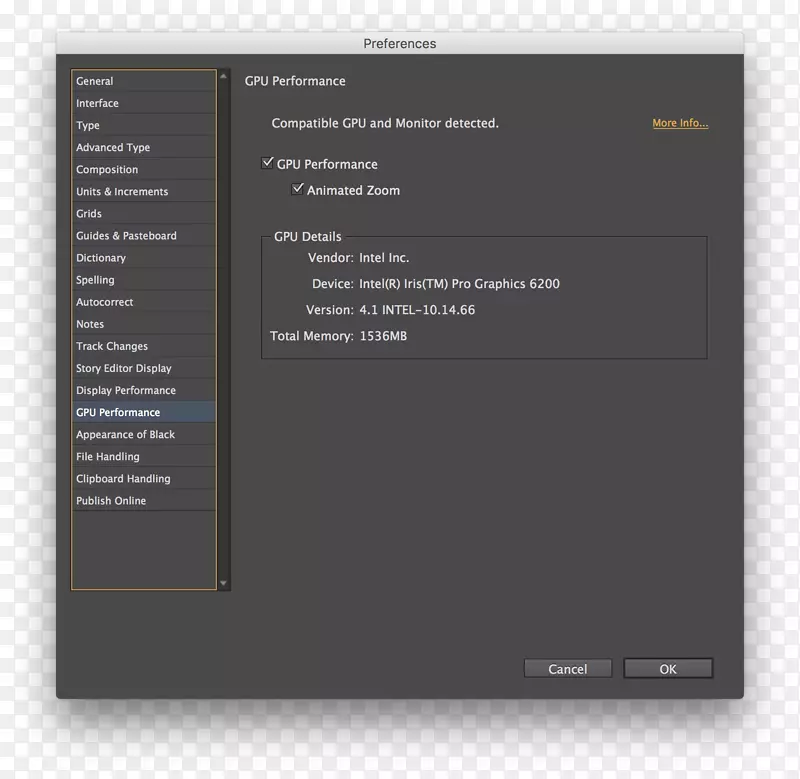Enable the GPU Performance checkbox

tap(268, 163)
